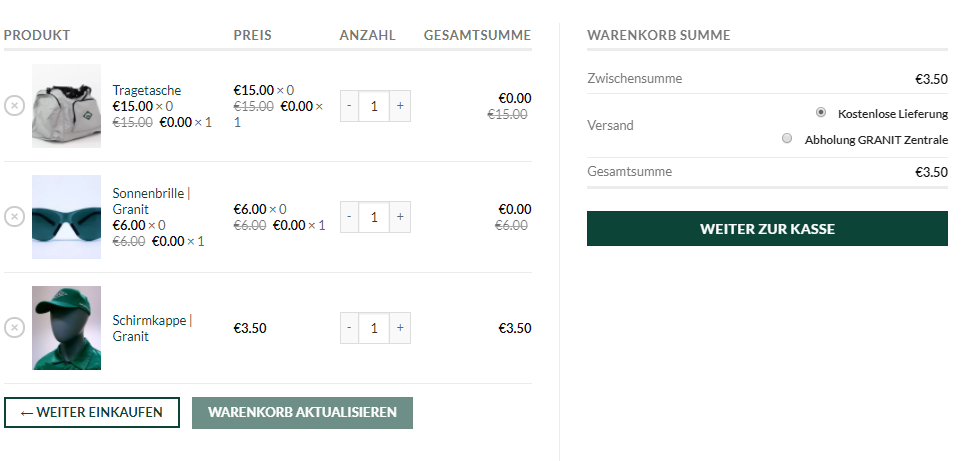Viewport: 964px width, 461px height.
Task: Choose Abholung GRANIT Zentrale pickup option
Action: [x=787, y=138]
